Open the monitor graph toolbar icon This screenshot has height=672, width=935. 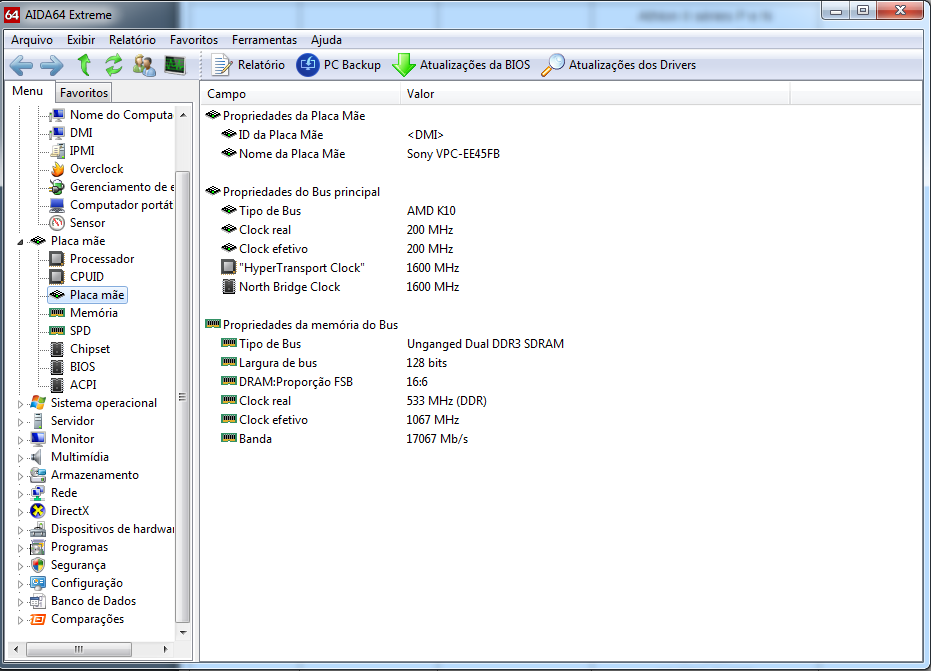point(175,65)
